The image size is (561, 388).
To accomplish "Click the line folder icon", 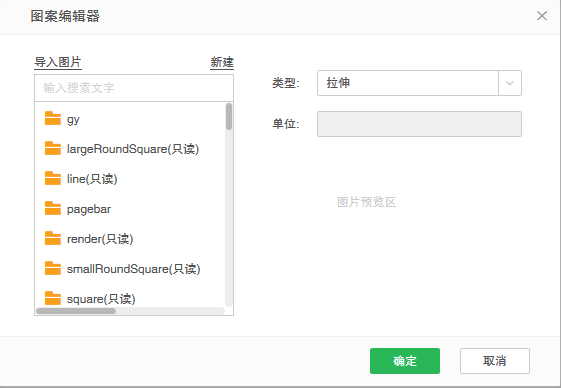I will [53, 178].
